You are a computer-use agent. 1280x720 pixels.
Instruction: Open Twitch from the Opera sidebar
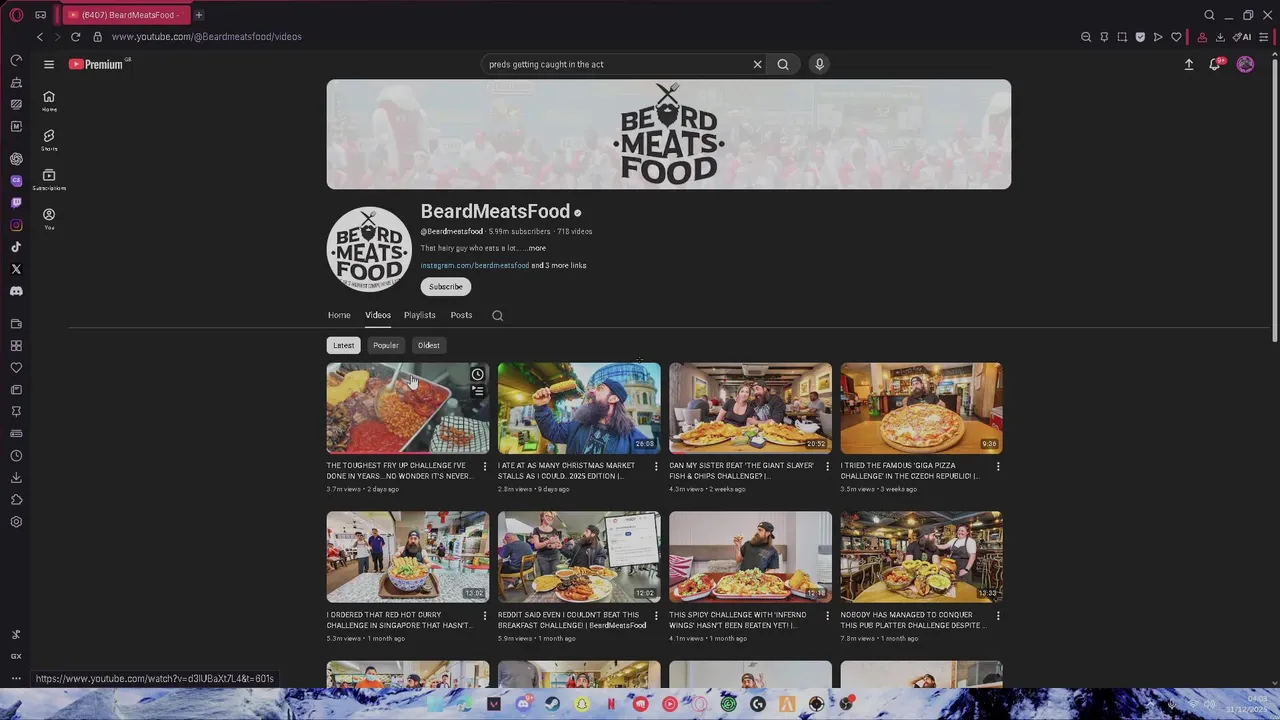(16, 203)
